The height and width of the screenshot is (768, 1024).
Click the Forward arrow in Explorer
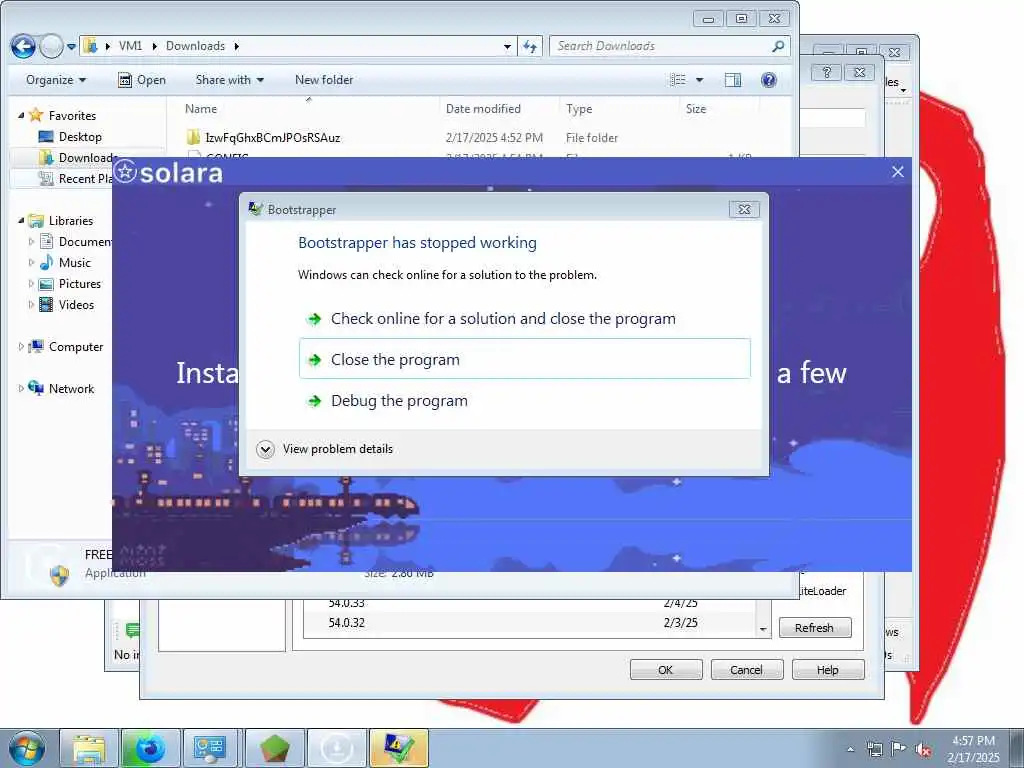(52, 46)
